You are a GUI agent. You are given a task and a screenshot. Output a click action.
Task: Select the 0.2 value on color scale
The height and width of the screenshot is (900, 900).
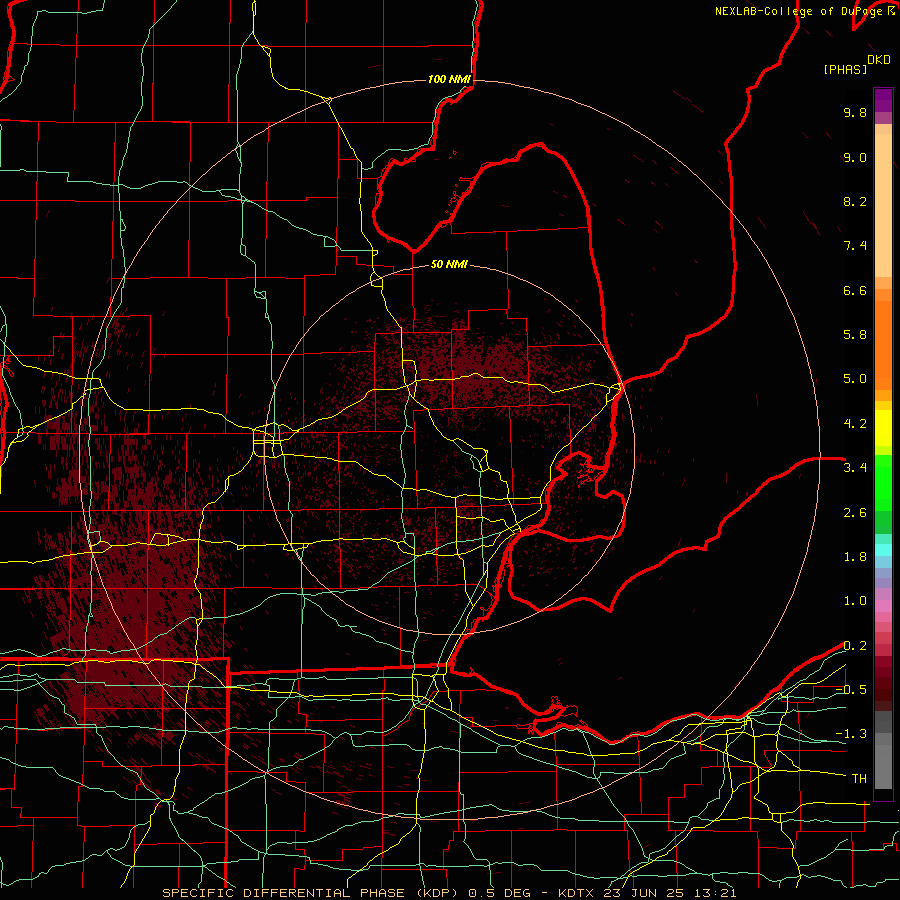click(x=855, y=646)
